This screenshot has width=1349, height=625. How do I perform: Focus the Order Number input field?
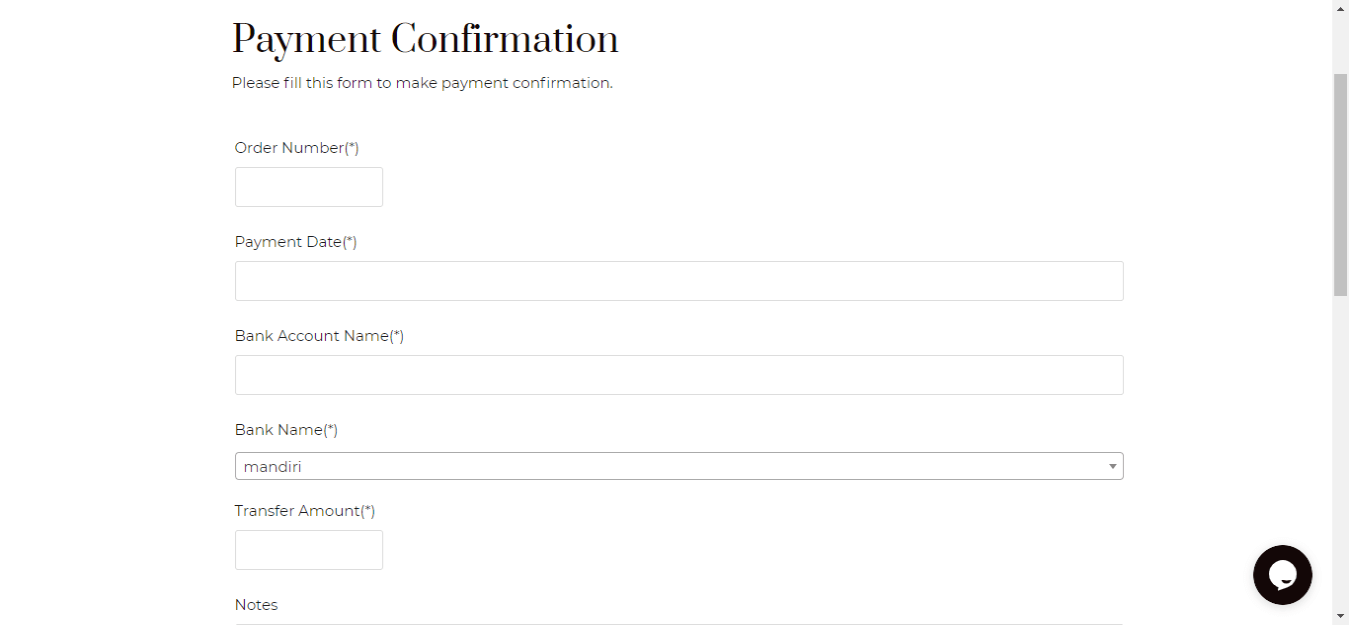coord(309,187)
